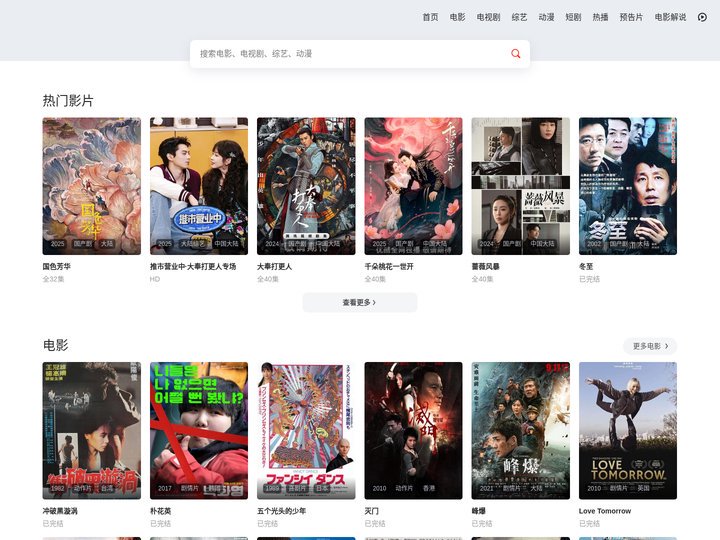720x540 pixels.
Task: Open the 电影 navigation item
Action: pyautogui.click(x=457, y=17)
